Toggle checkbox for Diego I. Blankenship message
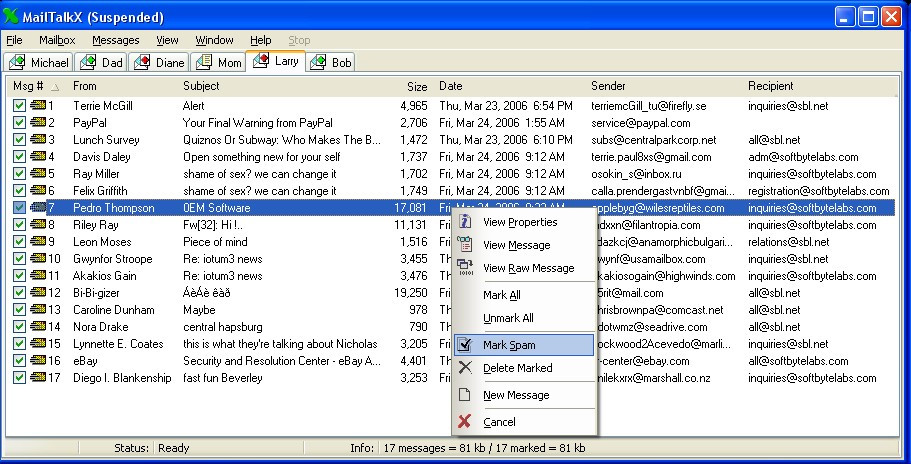 click(x=19, y=377)
